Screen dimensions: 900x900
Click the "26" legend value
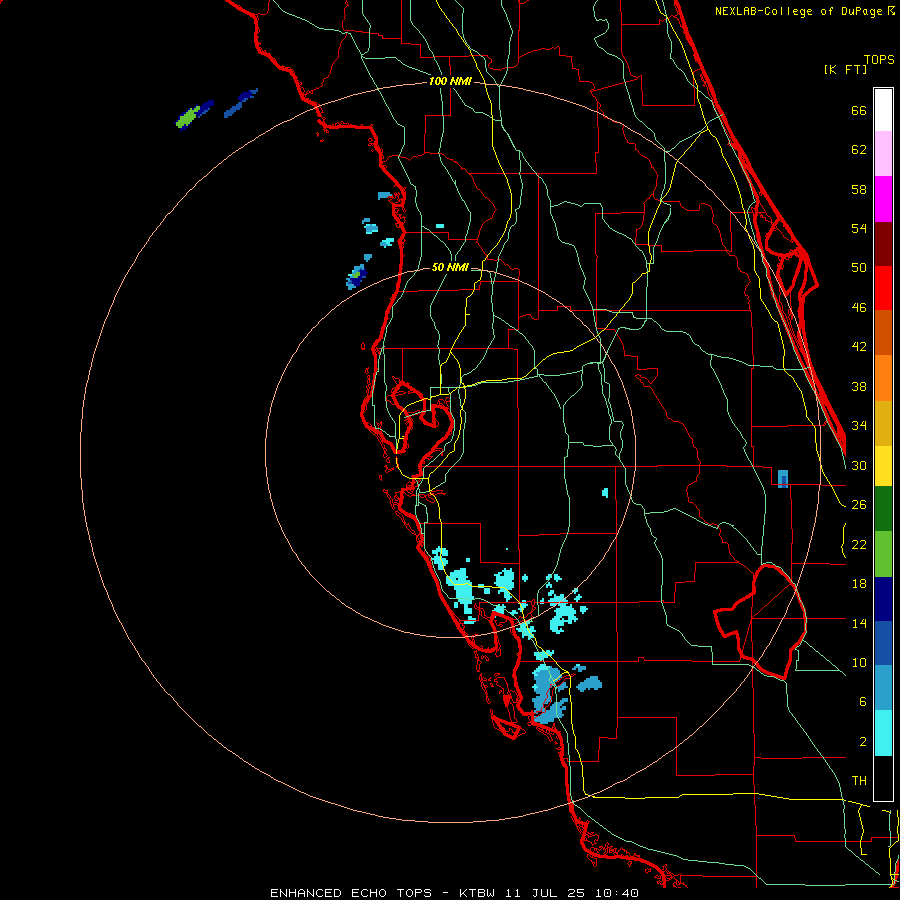click(859, 505)
